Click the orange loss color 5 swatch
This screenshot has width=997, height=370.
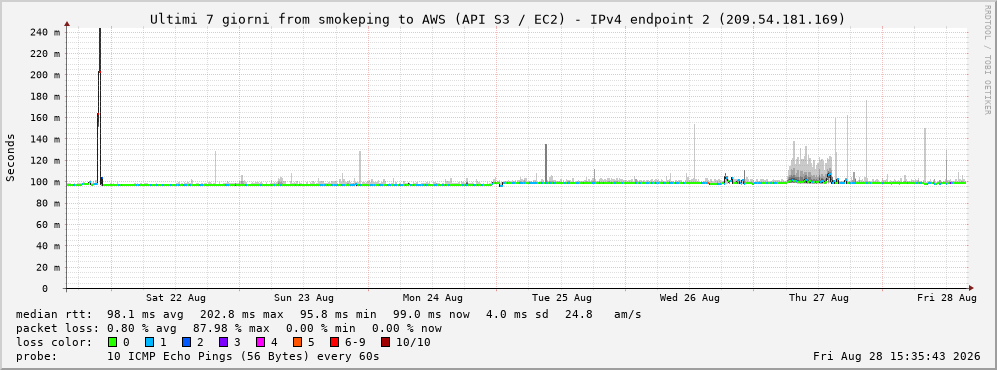point(297,343)
